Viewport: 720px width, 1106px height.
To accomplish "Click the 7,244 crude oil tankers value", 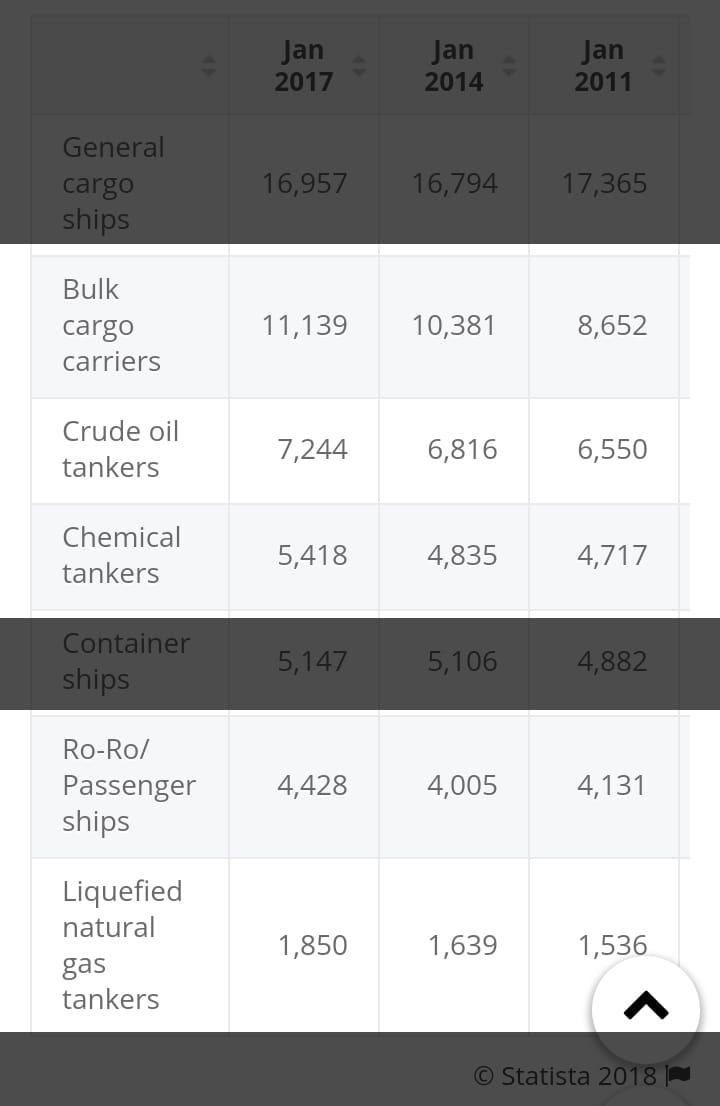I will point(312,449).
